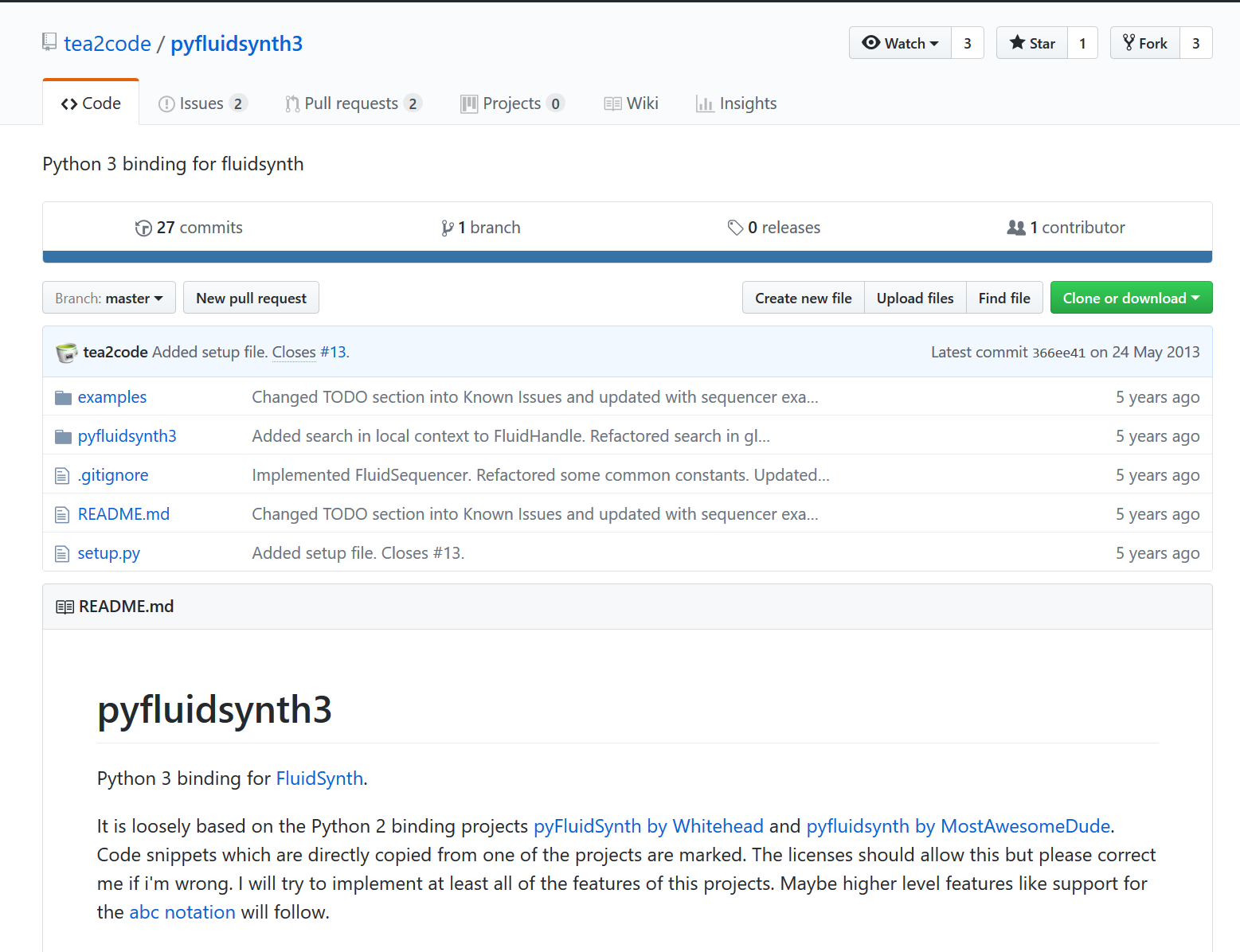Click the .gitignore file icon
The image size is (1240, 952).
[62, 475]
